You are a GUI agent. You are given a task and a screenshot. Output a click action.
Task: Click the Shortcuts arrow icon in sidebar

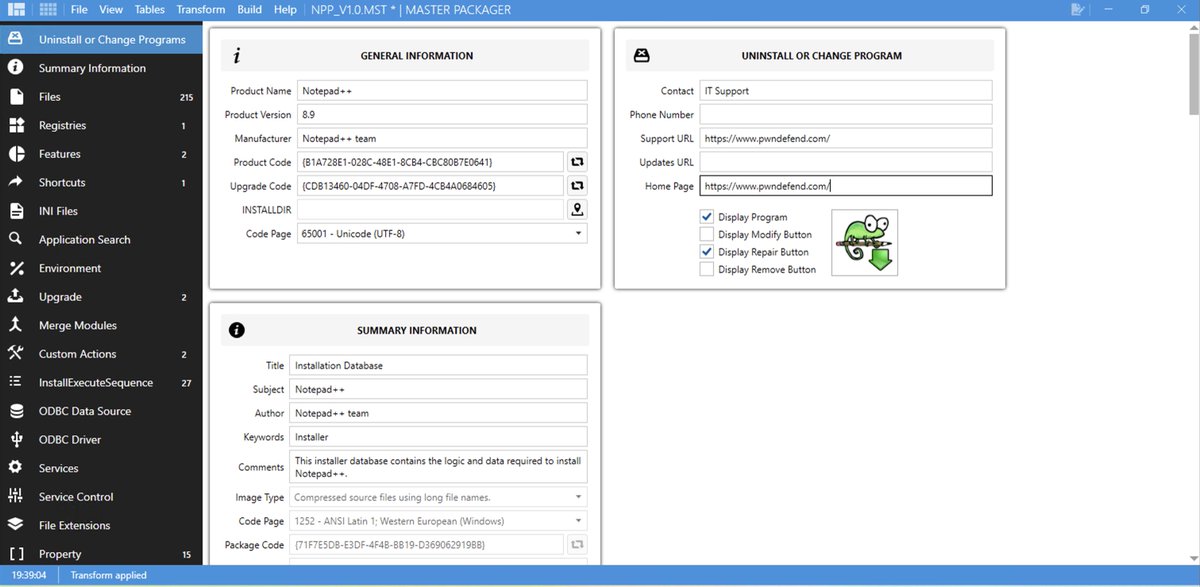tap(16, 183)
